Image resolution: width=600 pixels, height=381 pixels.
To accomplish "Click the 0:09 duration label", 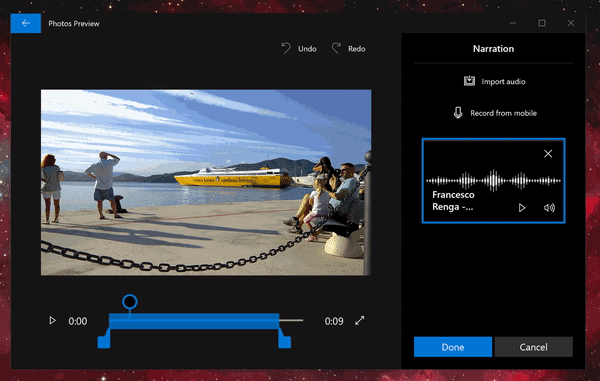I will click(x=334, y=321).
